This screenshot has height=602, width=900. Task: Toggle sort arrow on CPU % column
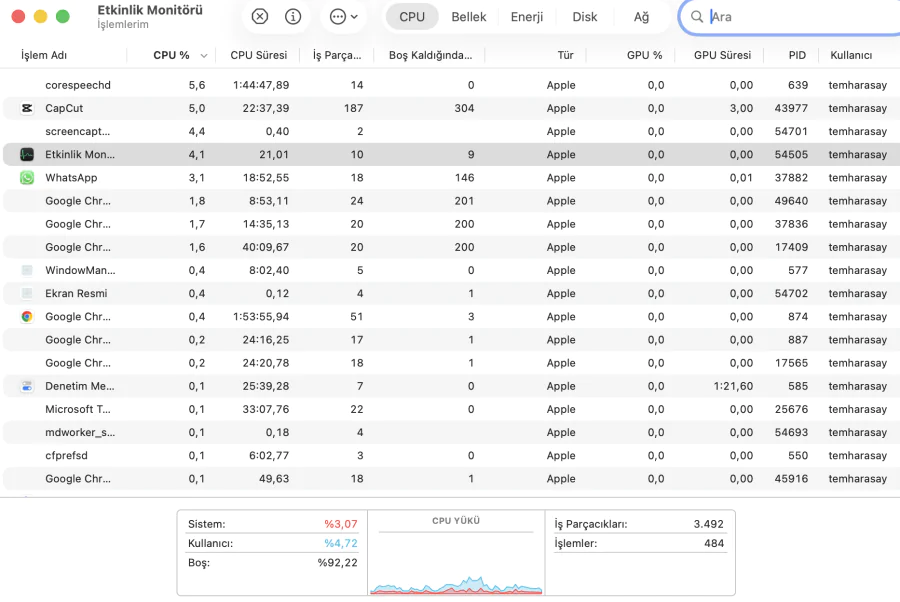(x=205, y=56)
